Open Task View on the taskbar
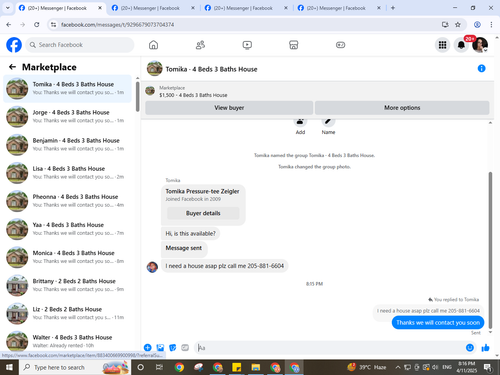Screen dimensions: 500x375 pos(159,367)
